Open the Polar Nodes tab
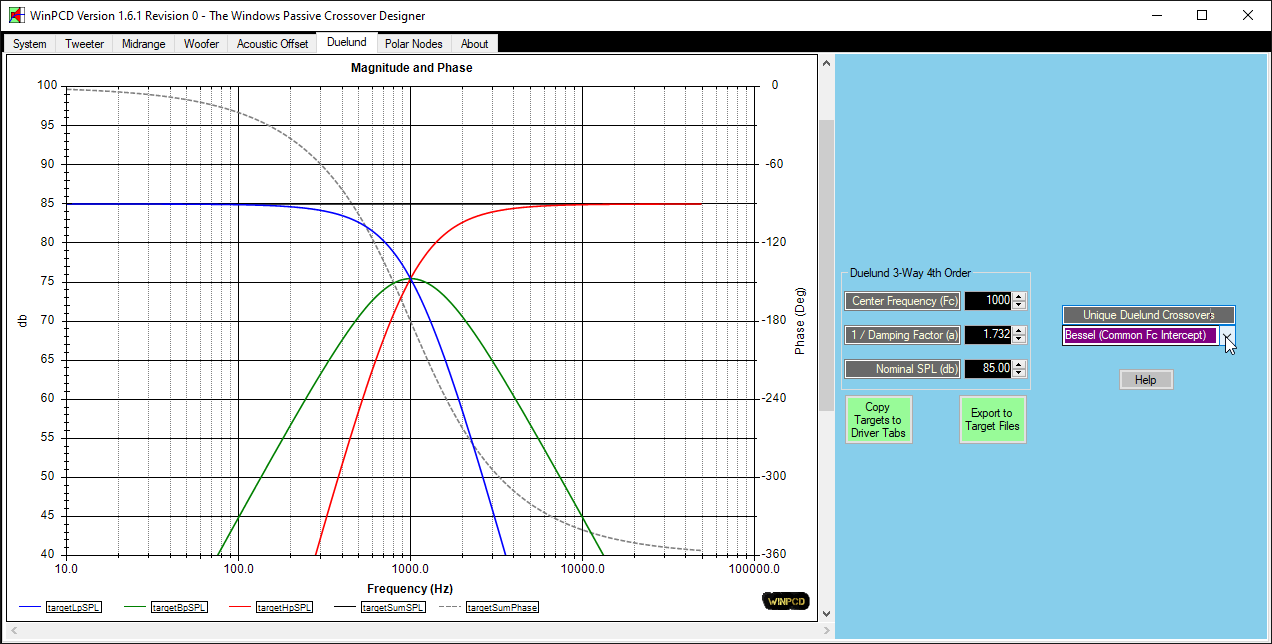Viewport: 1272px width, 644px height. (x=413, y=44)
